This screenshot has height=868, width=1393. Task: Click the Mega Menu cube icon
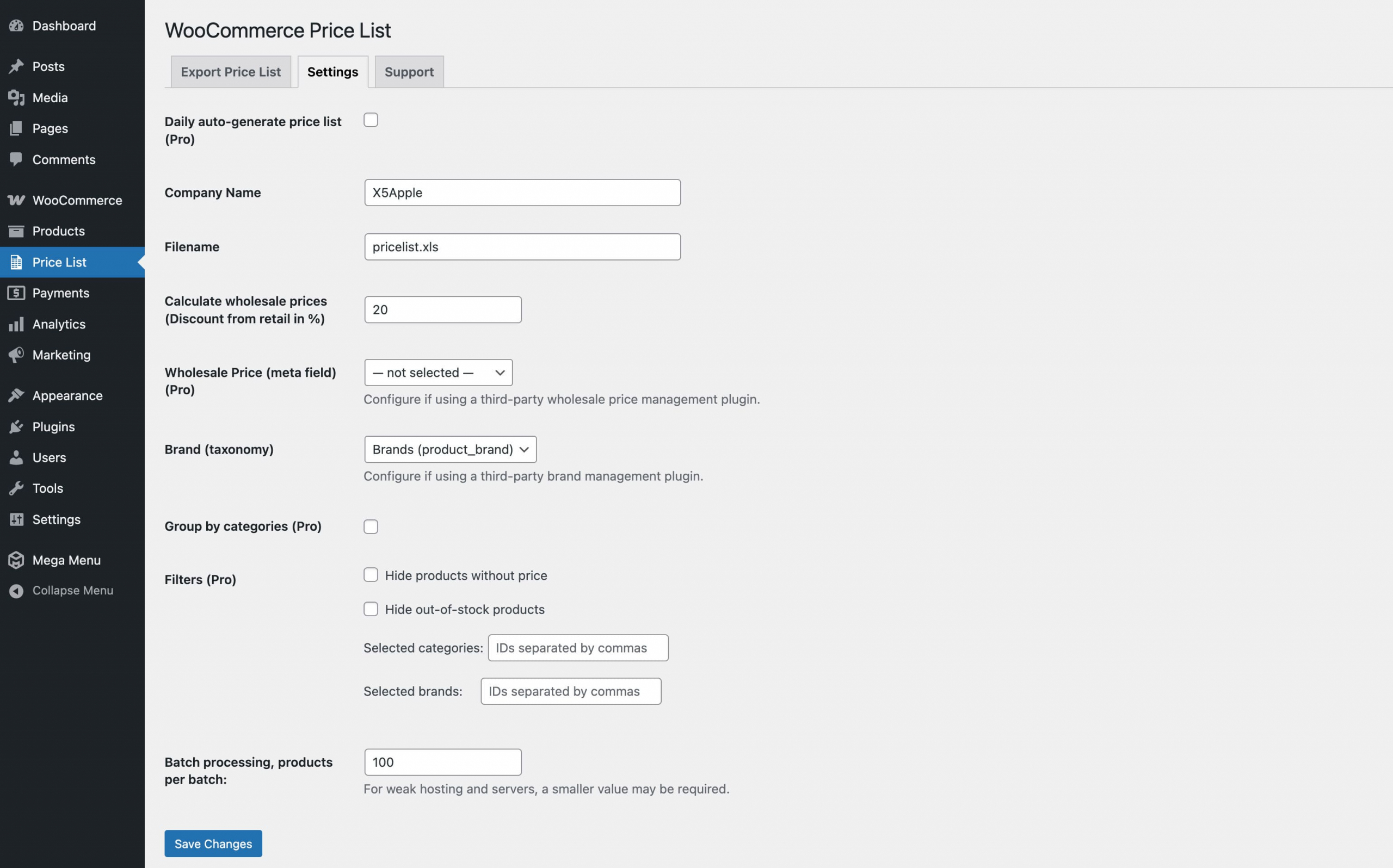(16, 560)
